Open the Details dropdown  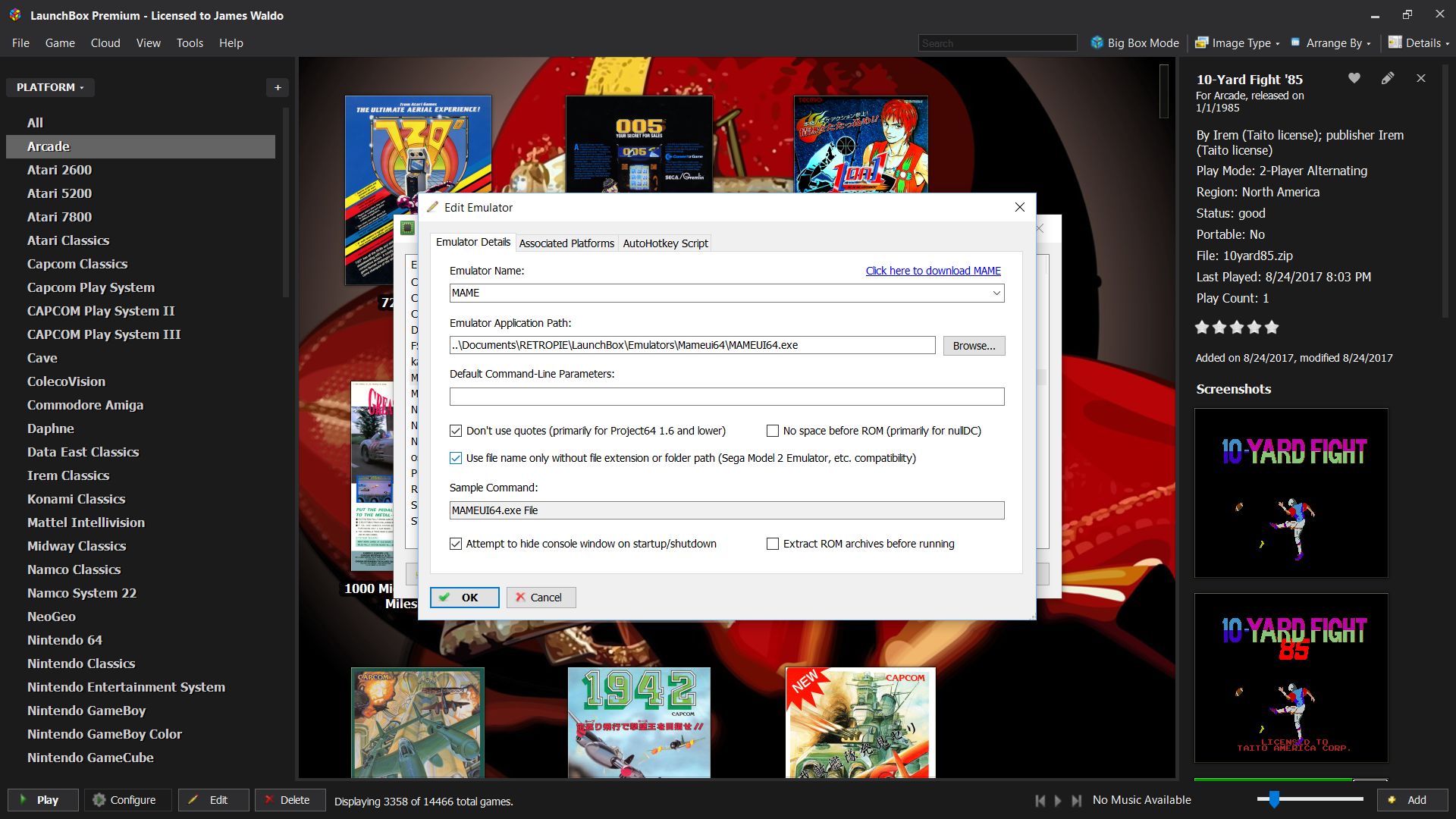pyautogui.click(x=1418, y=43)
